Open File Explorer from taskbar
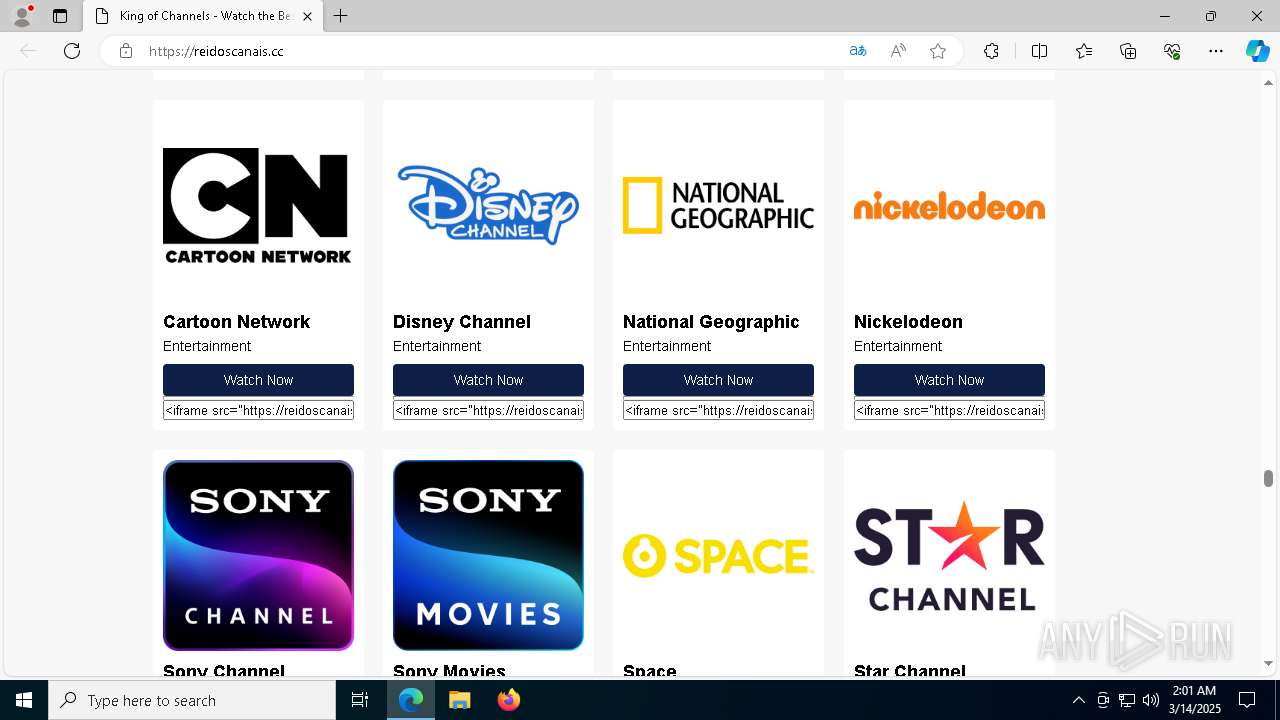The width and height of the screenshot is (1280, 720). [x=459, y=700]
